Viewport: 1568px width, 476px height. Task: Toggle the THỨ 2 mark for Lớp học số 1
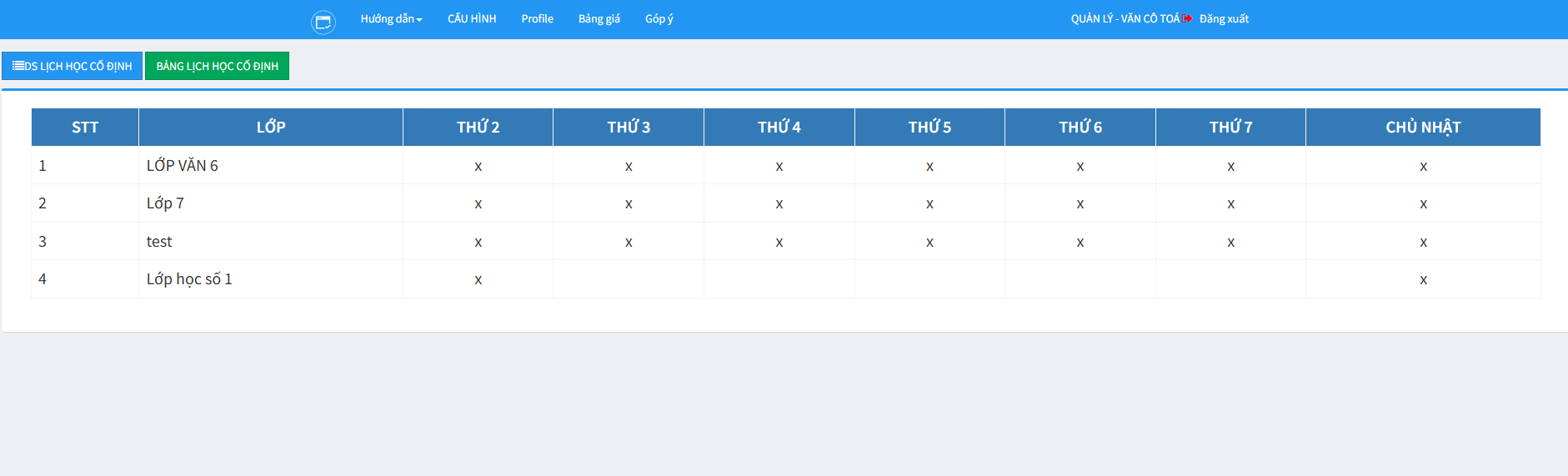tap(478, 280)
